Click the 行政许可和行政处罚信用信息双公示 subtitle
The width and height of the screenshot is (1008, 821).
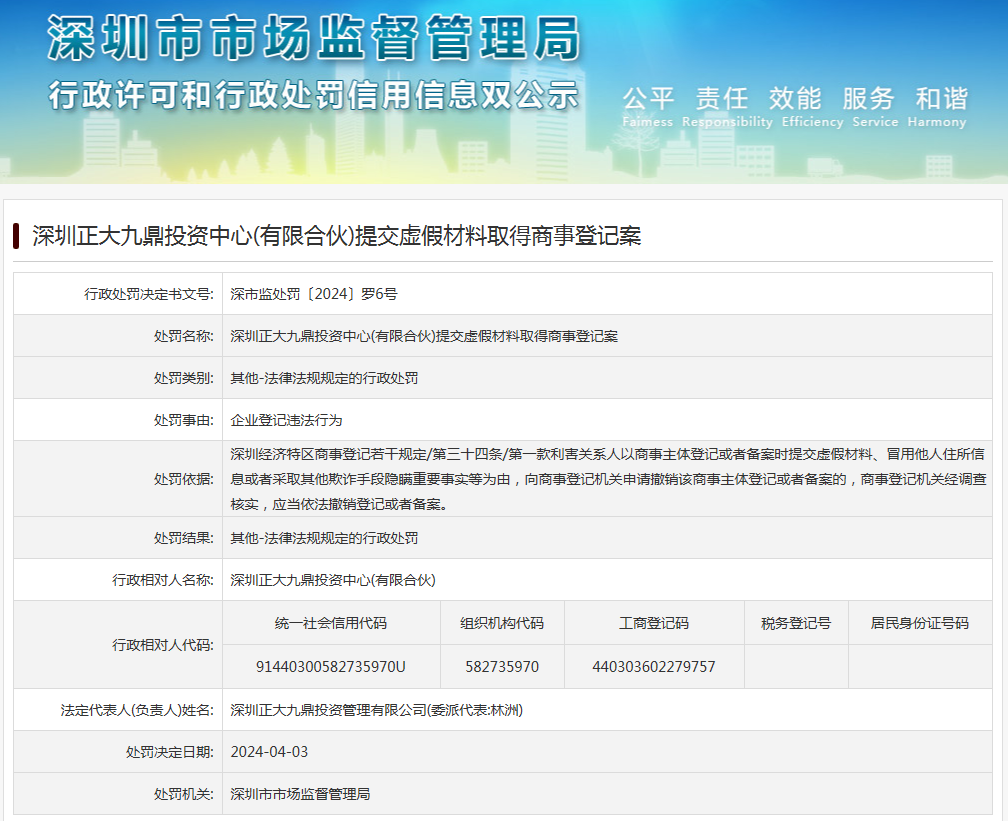click(x=313, y=96)
